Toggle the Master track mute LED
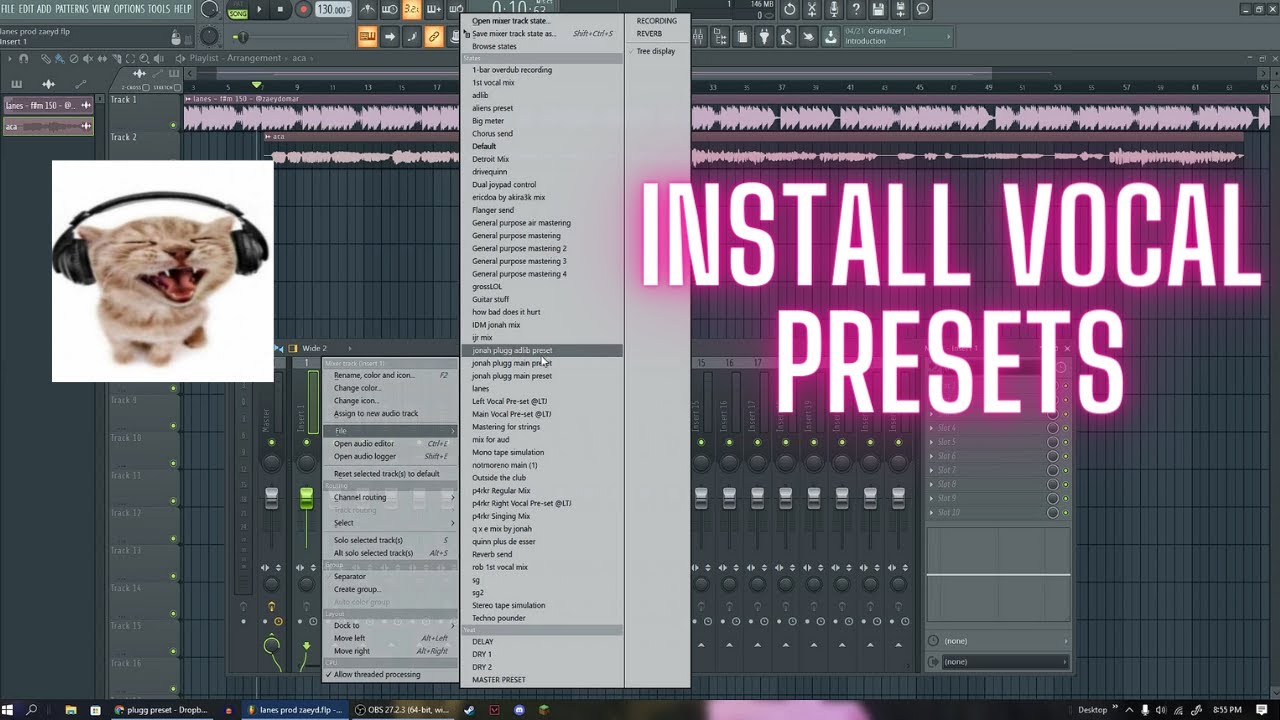Image resolution: width=1280 pixels, height=720 pixels. (x=271, y=442)
